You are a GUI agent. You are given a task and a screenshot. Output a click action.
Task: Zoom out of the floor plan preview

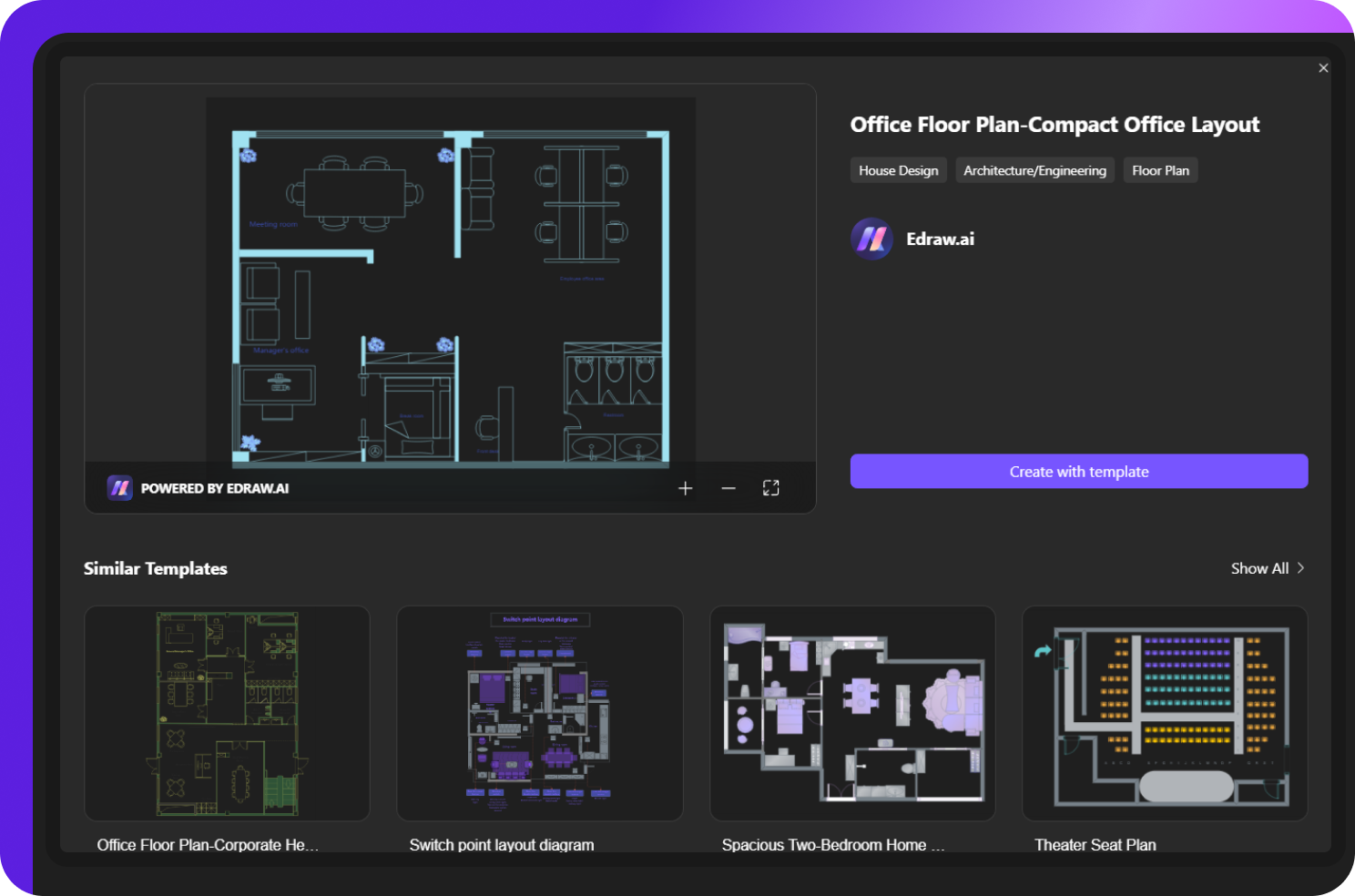coord(728,488)
